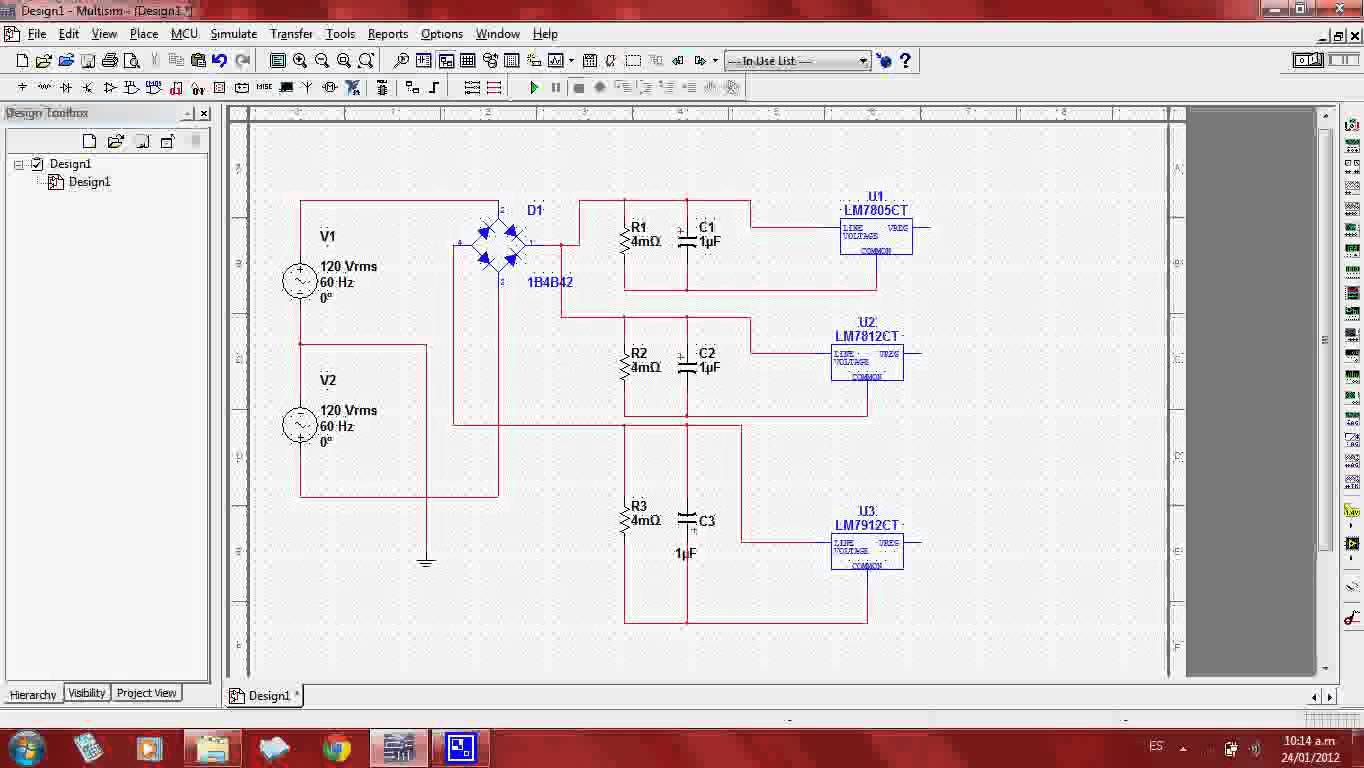This screenshot has height=768, width=1364.
Task: New design icon in Design Toolbox
Action: pyautogui.click(x=90, y=141)
